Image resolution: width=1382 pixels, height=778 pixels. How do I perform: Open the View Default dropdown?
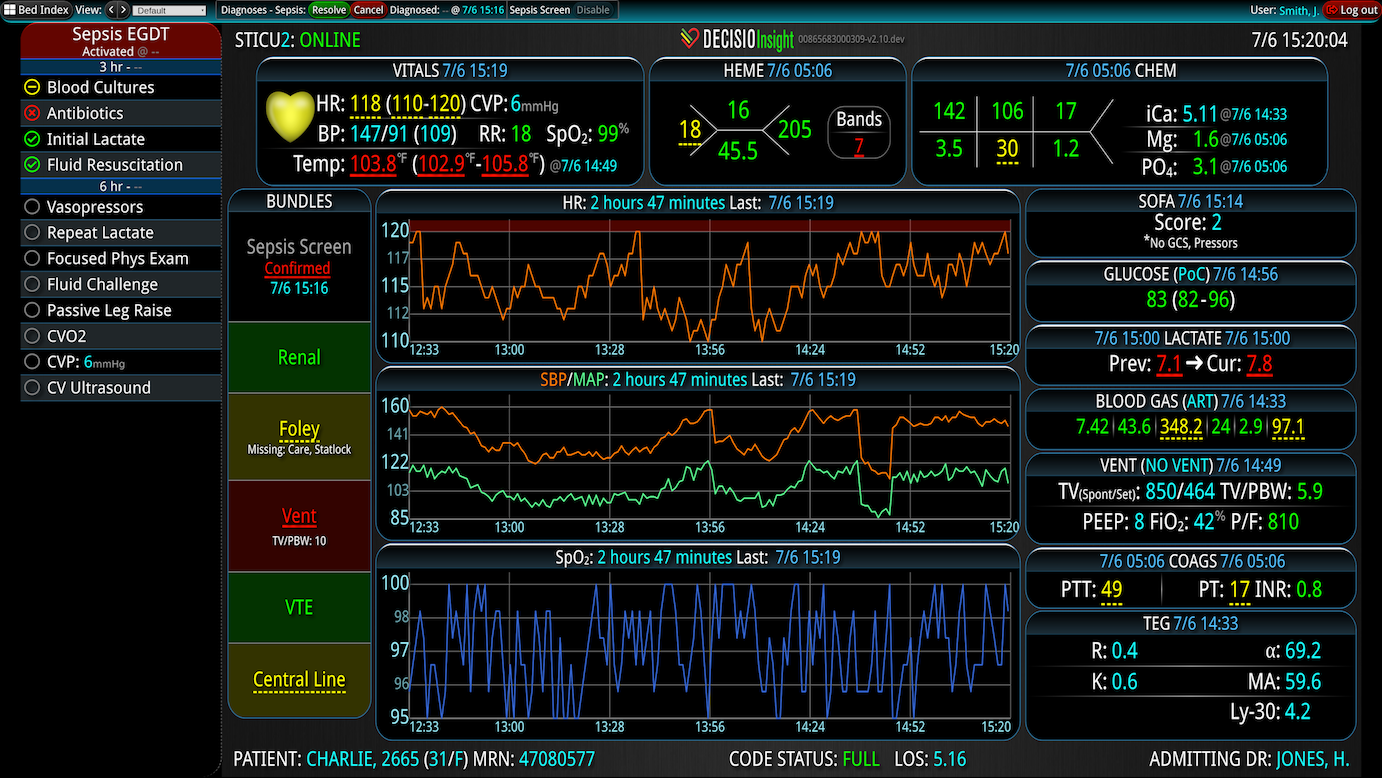pyautogui.click(x=170, y=10)
